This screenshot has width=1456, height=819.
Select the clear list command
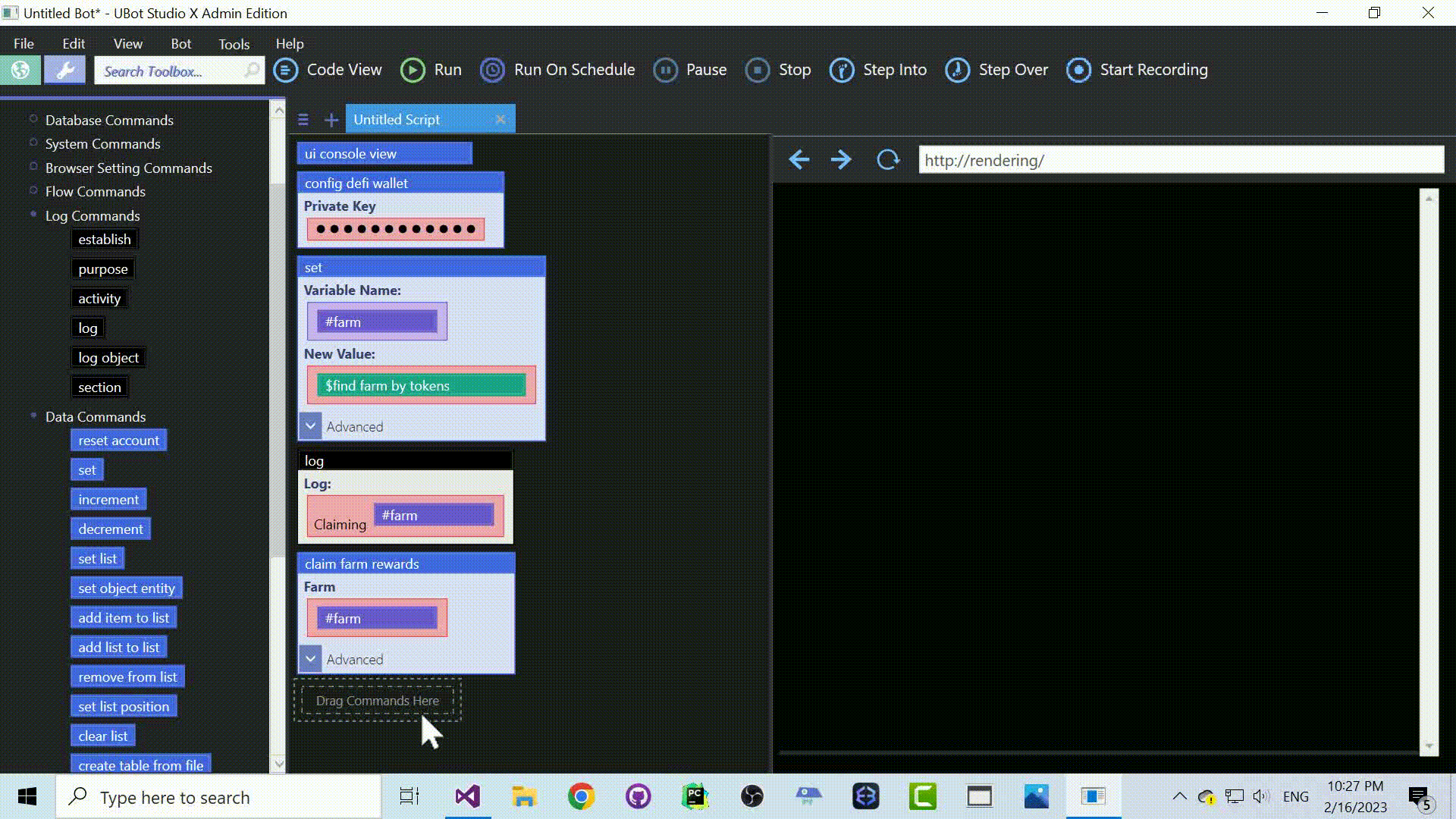pos(102,736)
